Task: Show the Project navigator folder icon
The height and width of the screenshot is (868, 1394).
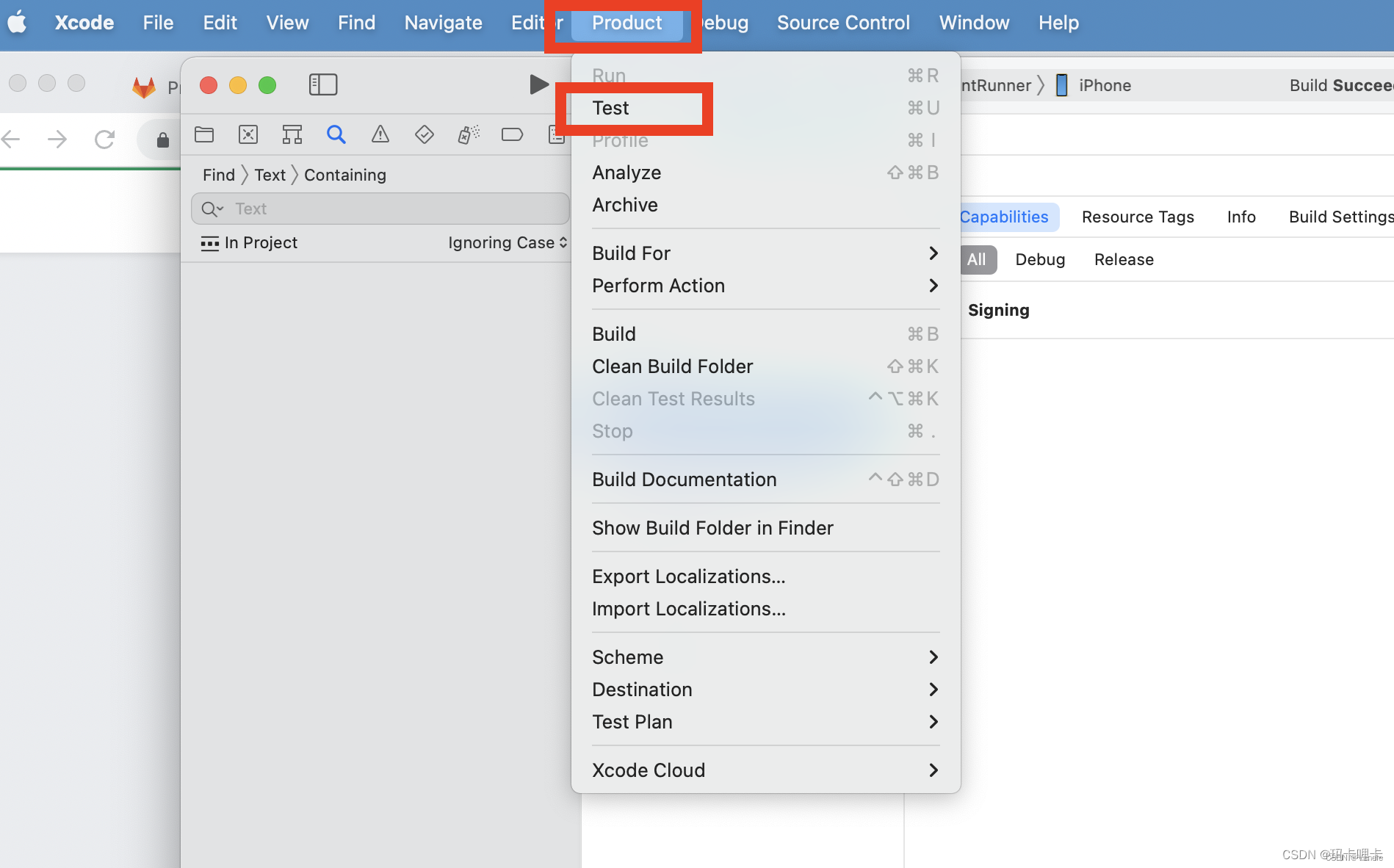Action: pos(204,134)
